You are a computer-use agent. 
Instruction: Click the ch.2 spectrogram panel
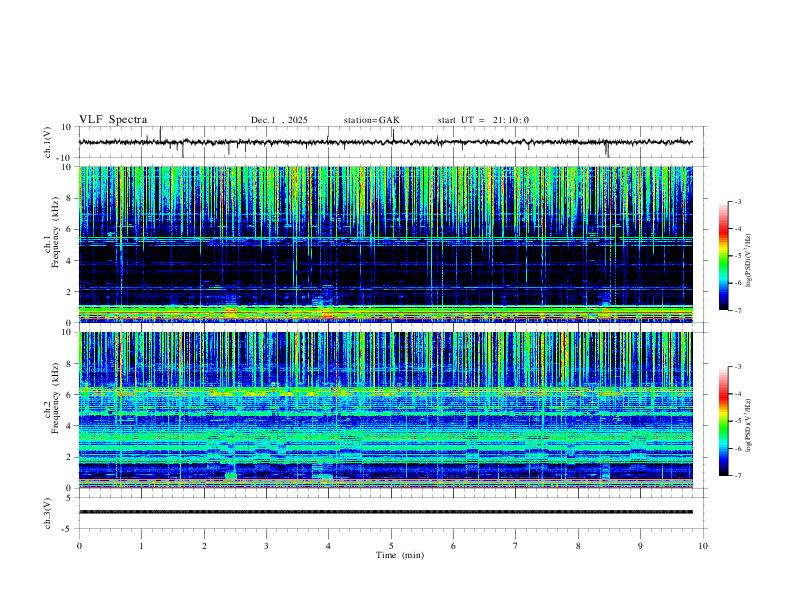click(386, 410)
